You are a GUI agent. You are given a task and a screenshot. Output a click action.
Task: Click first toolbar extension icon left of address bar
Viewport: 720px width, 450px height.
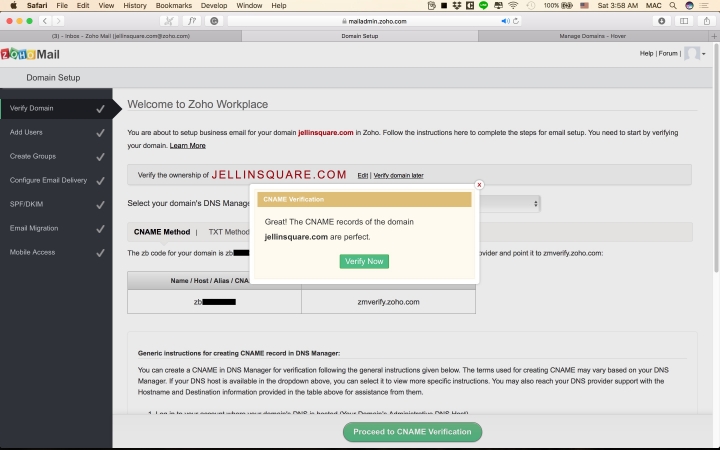point(169,21)
